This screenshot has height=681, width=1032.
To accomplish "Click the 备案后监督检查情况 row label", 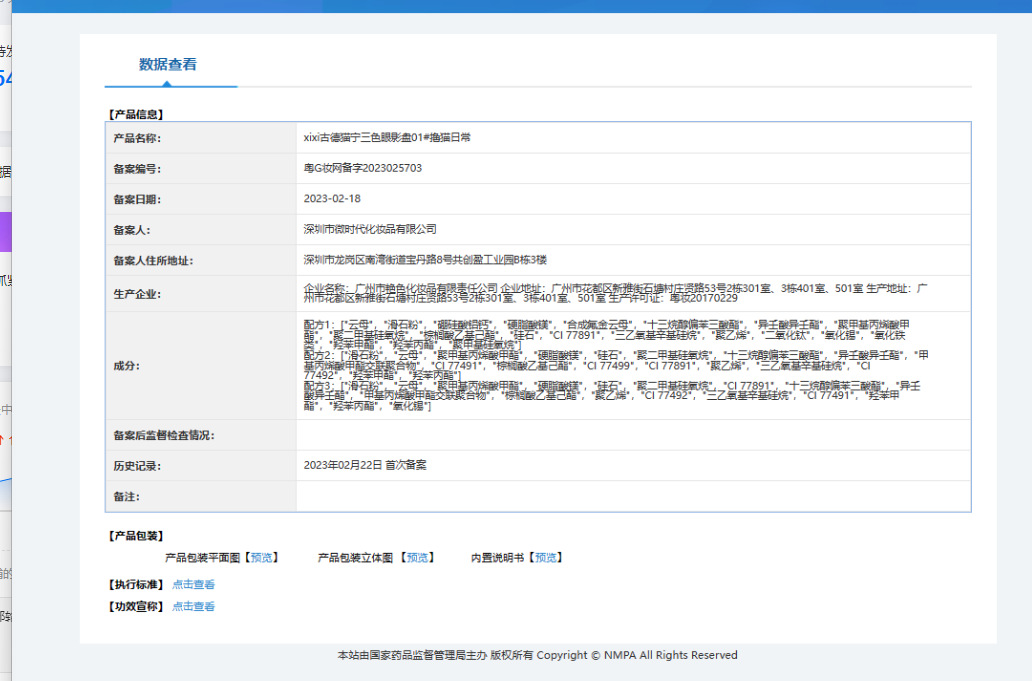I will coord(164,435).
